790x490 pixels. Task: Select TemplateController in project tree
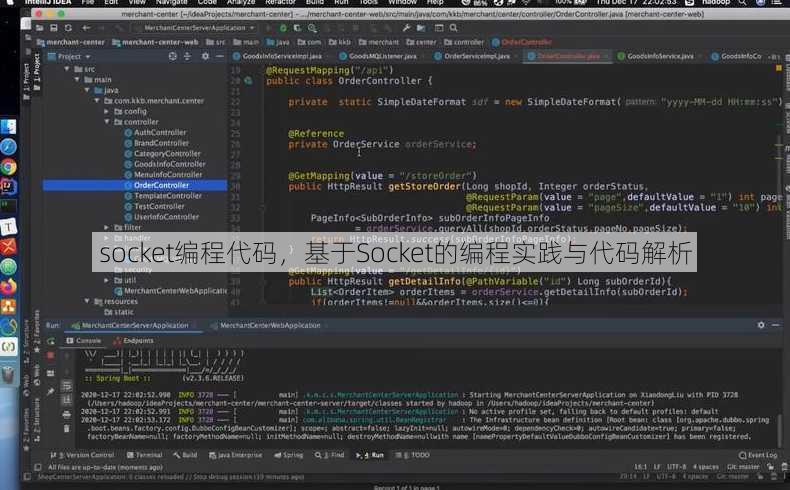163,196
